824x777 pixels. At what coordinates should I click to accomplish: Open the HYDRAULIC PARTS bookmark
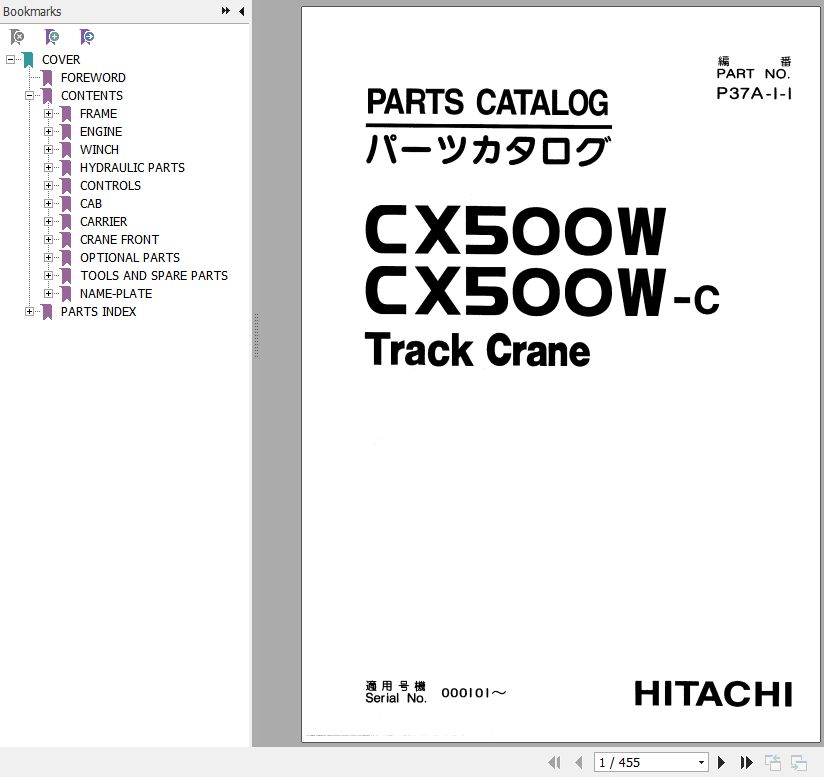[x=132, y=168]
